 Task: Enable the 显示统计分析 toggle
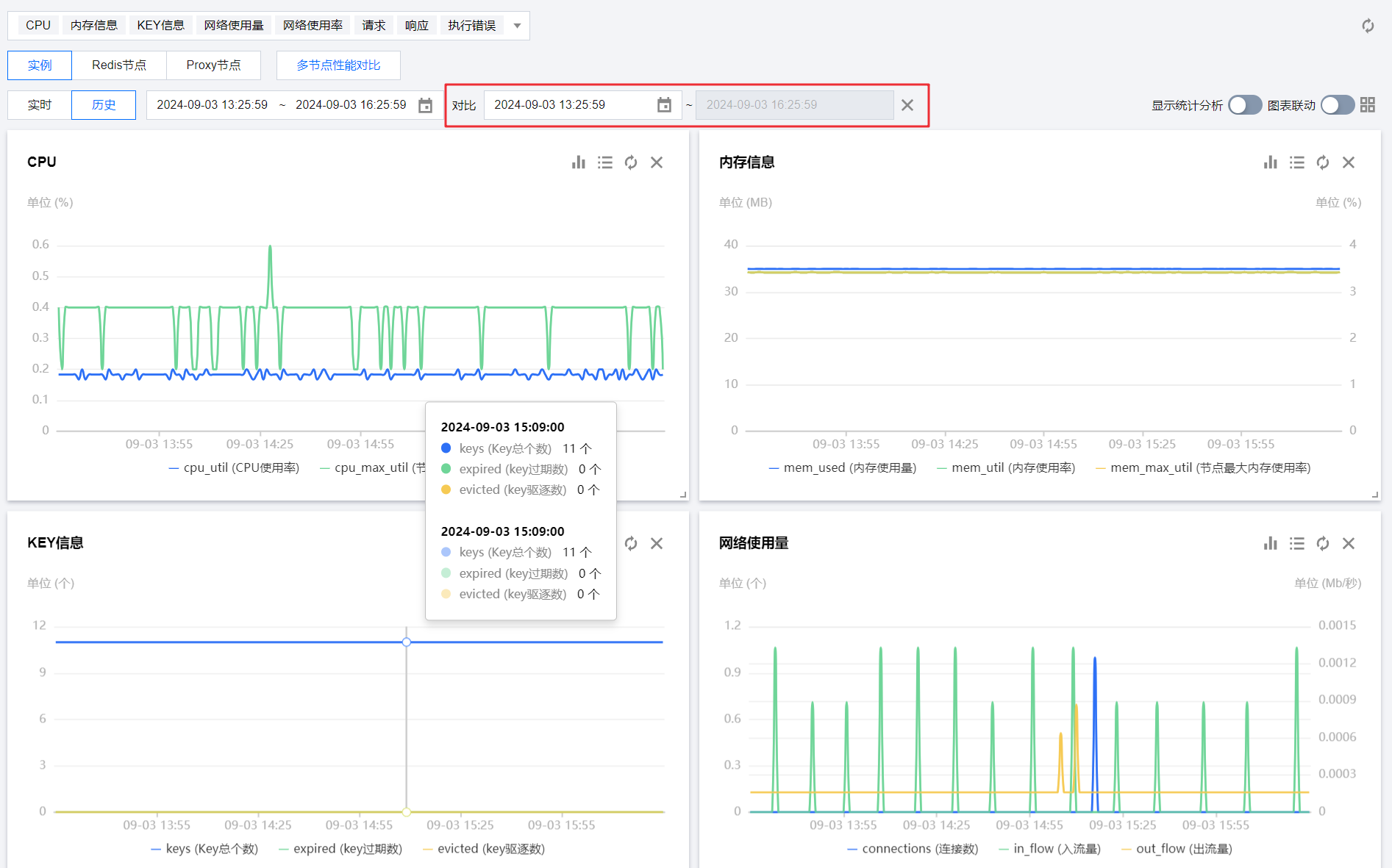pos(1244,105)
